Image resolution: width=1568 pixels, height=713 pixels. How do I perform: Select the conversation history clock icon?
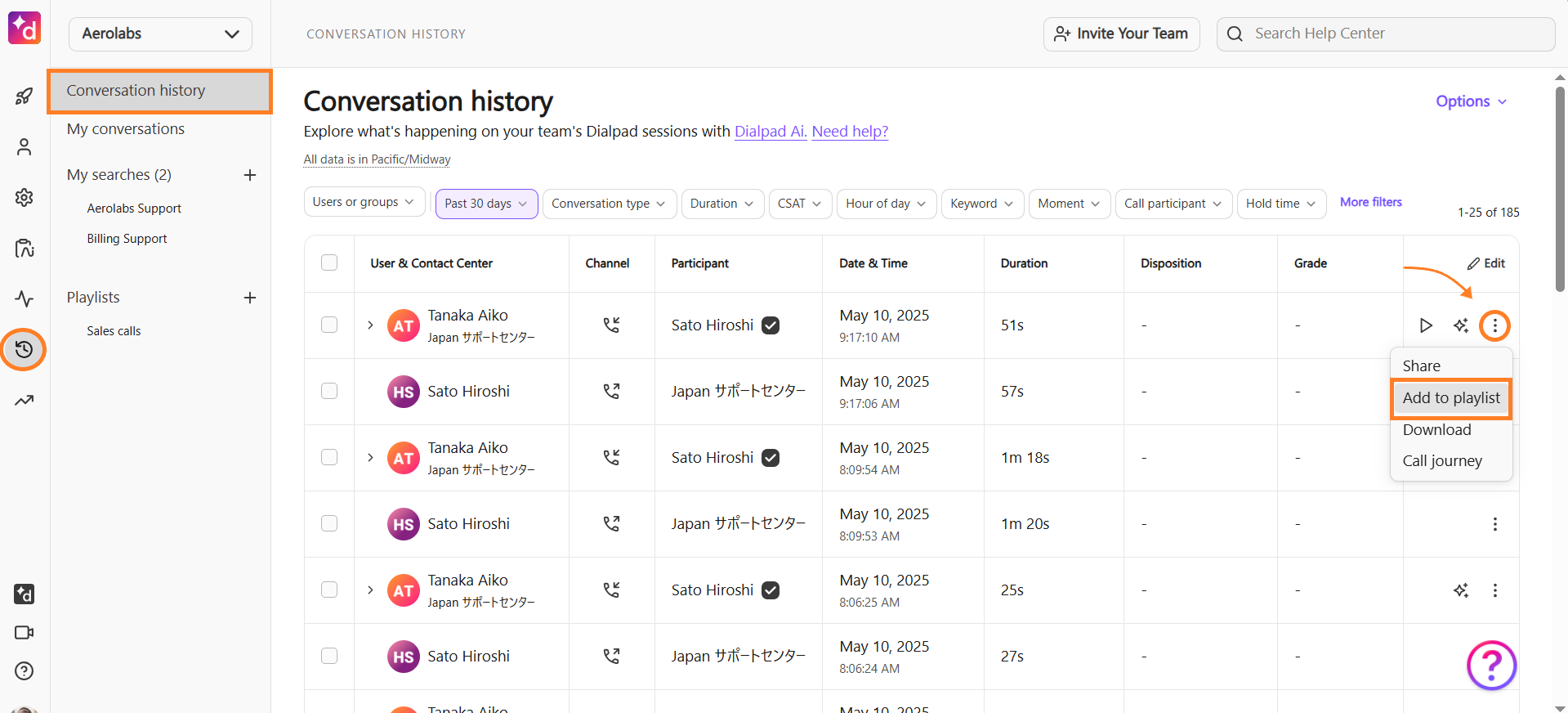tap(25, 349)
